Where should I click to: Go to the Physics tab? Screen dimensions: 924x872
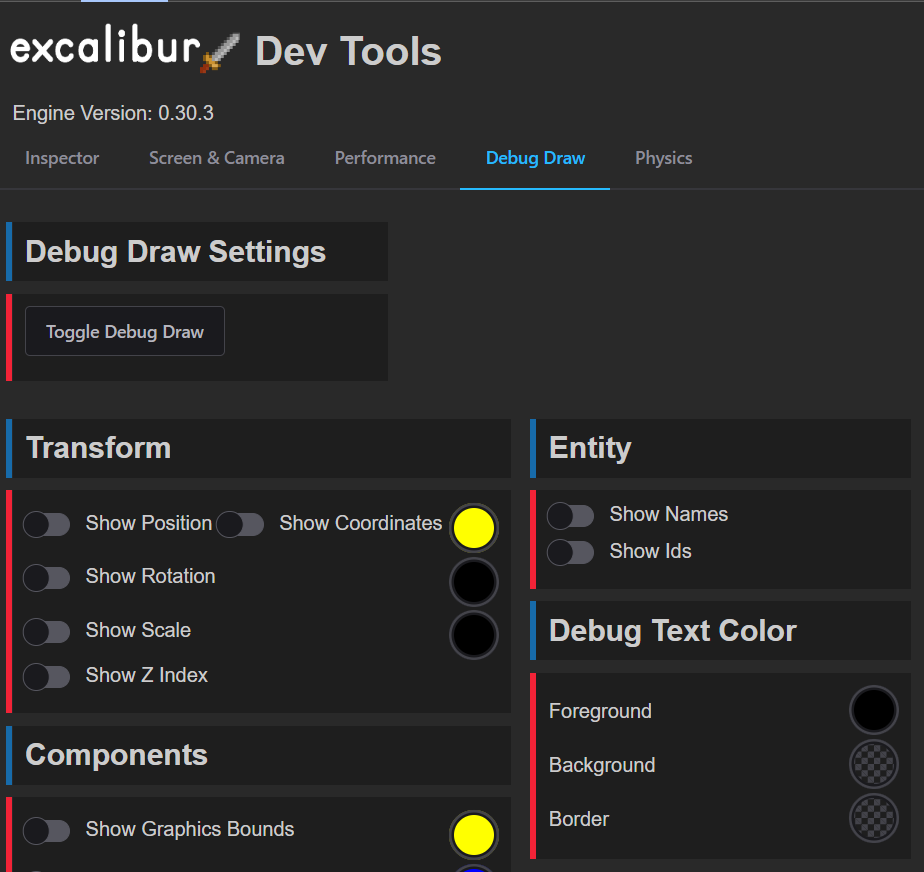coord(663,158)
